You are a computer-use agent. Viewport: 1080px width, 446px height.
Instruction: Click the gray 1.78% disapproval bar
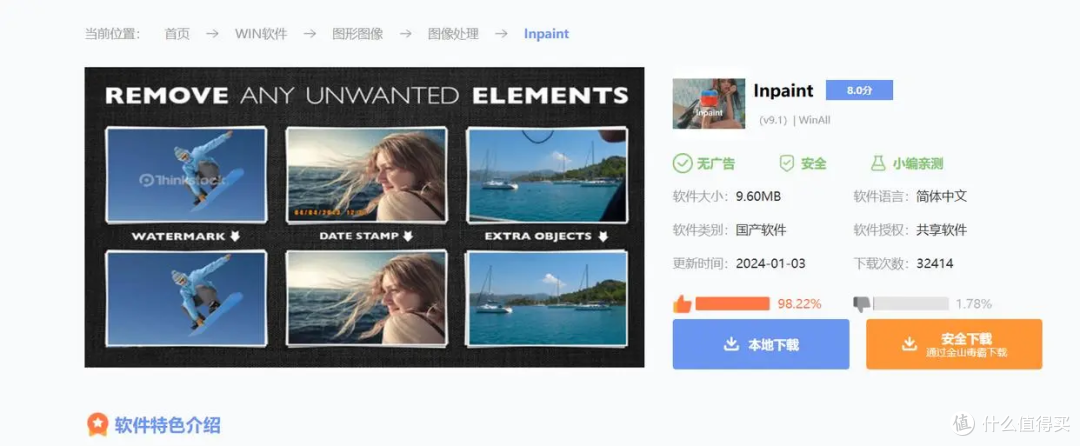pos(911,304)
